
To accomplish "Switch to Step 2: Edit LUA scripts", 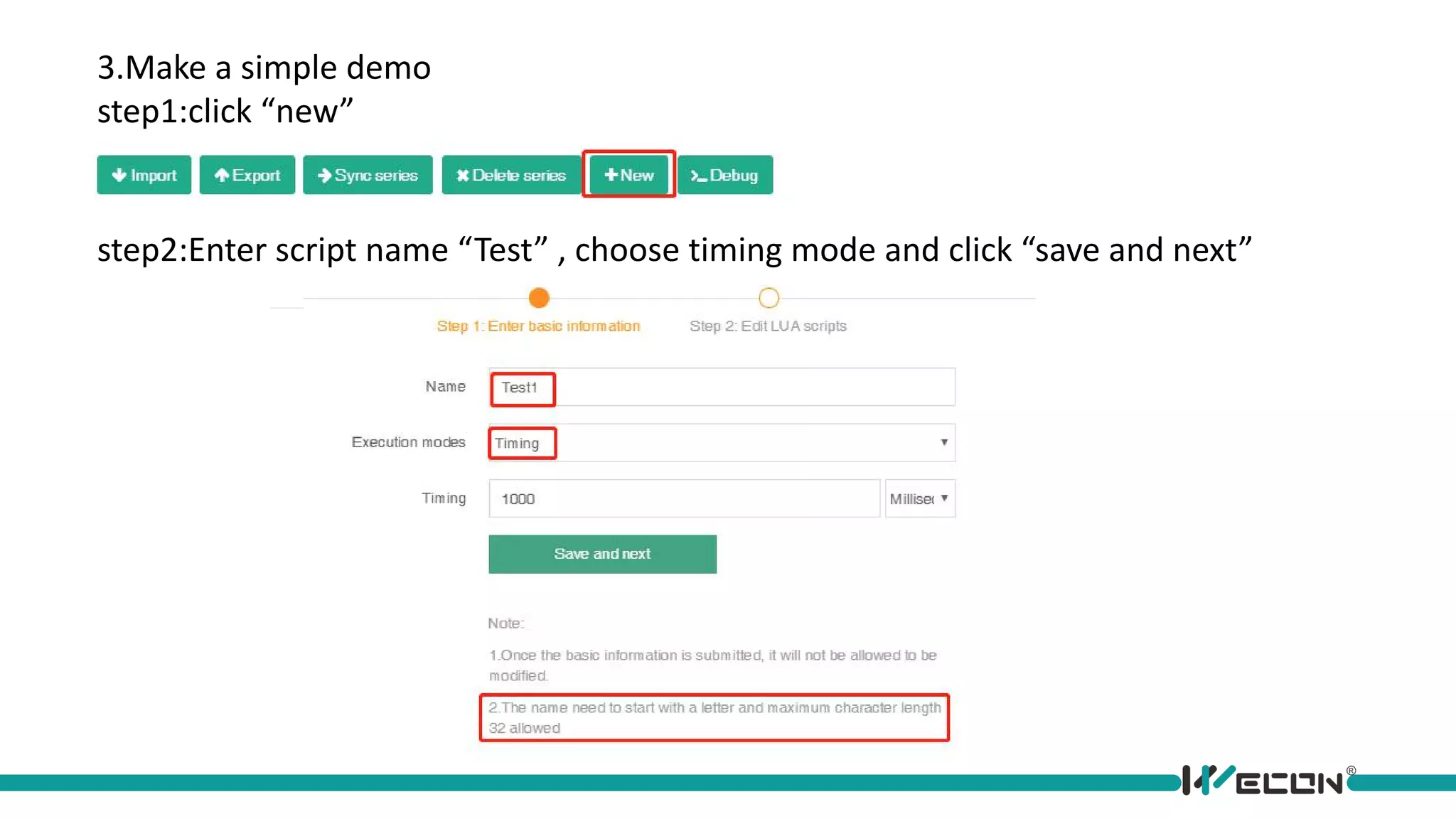I will pyautogui.click(x=768, y=326).
